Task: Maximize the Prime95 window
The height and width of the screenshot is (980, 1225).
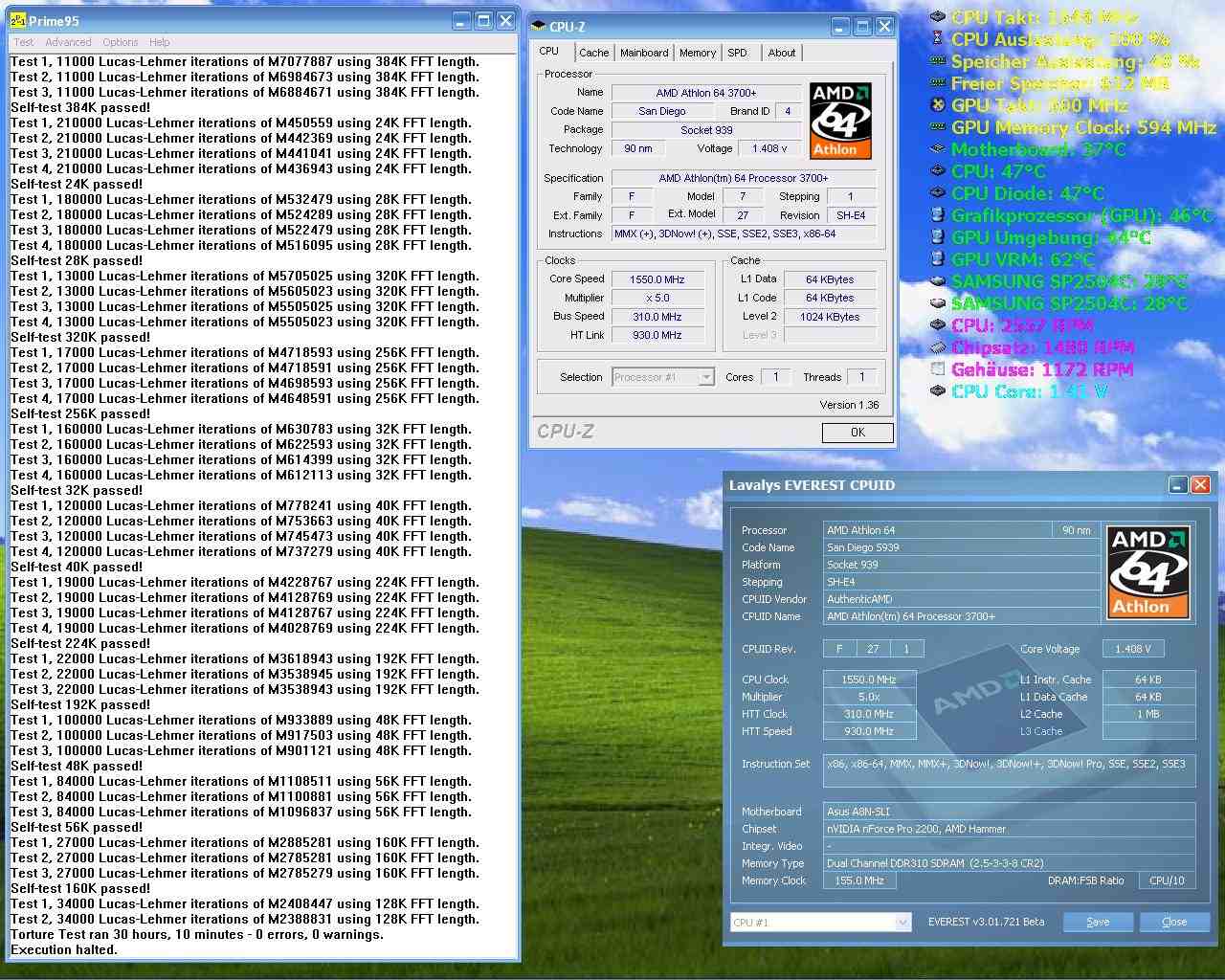Action: coord(483,20)
